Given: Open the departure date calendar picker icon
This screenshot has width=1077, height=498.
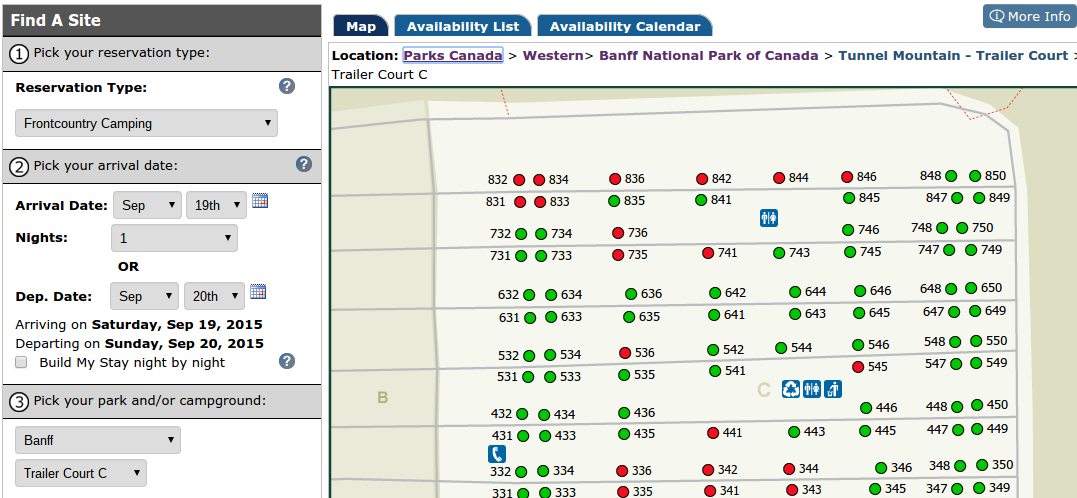Looking at the screenshot, I should pyautogui.click(x=258, y=292).
